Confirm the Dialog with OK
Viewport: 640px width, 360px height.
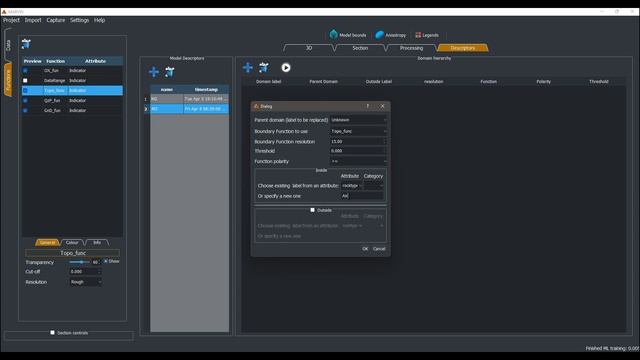click(365, 249)
